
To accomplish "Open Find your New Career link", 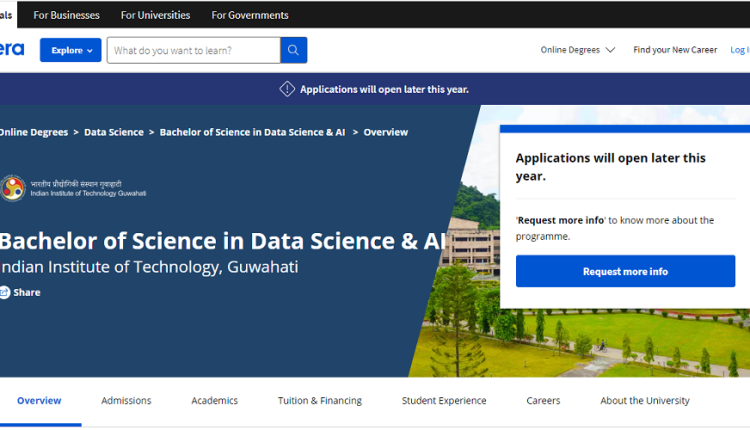I will 675,50.
